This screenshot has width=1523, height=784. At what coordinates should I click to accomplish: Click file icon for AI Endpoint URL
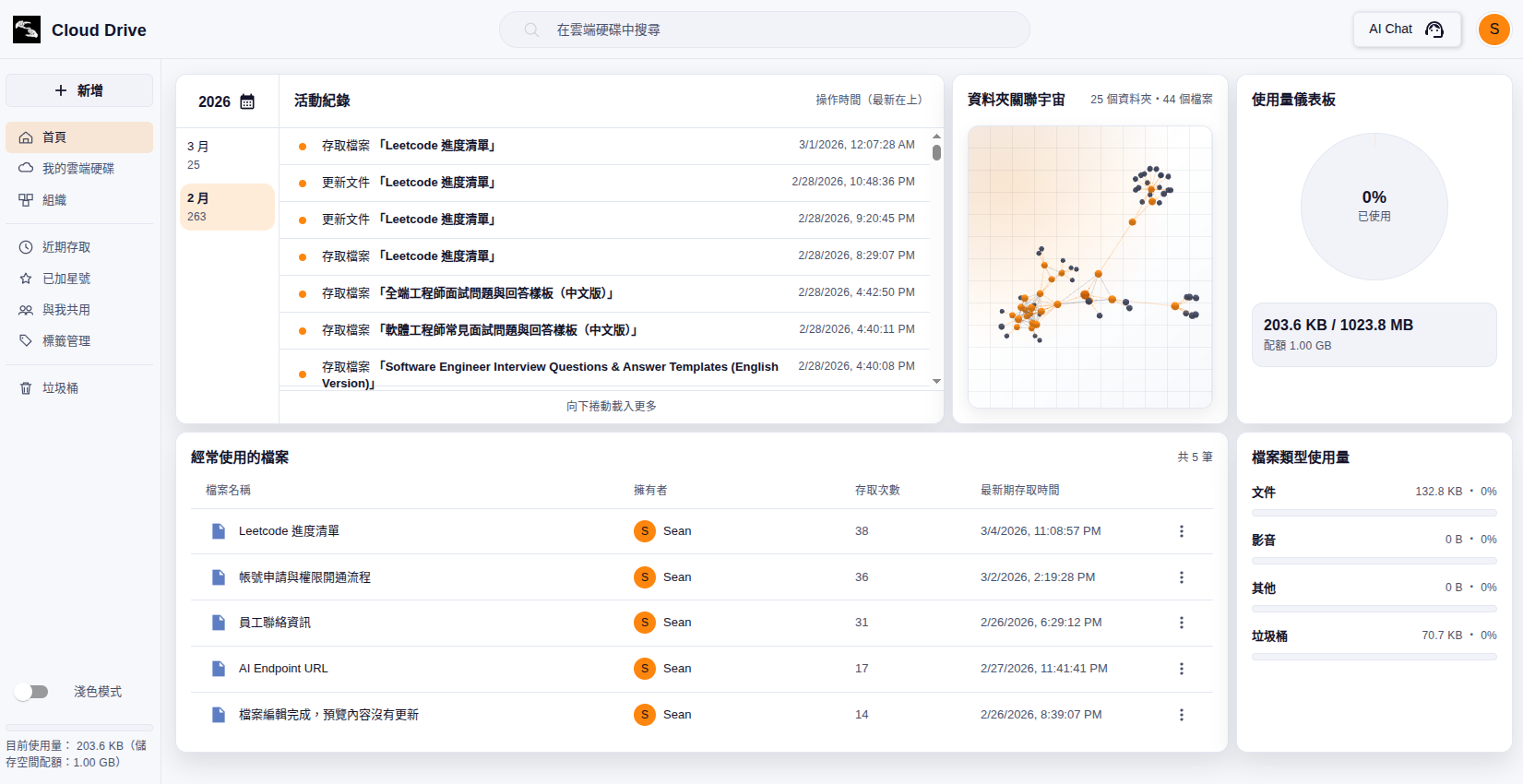[219, 669]
